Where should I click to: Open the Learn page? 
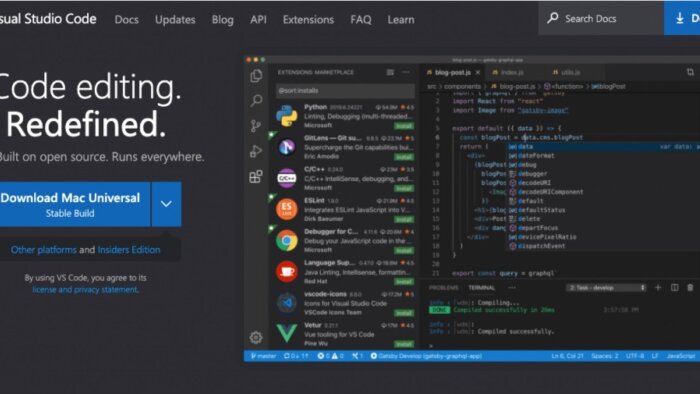(400, 20)
